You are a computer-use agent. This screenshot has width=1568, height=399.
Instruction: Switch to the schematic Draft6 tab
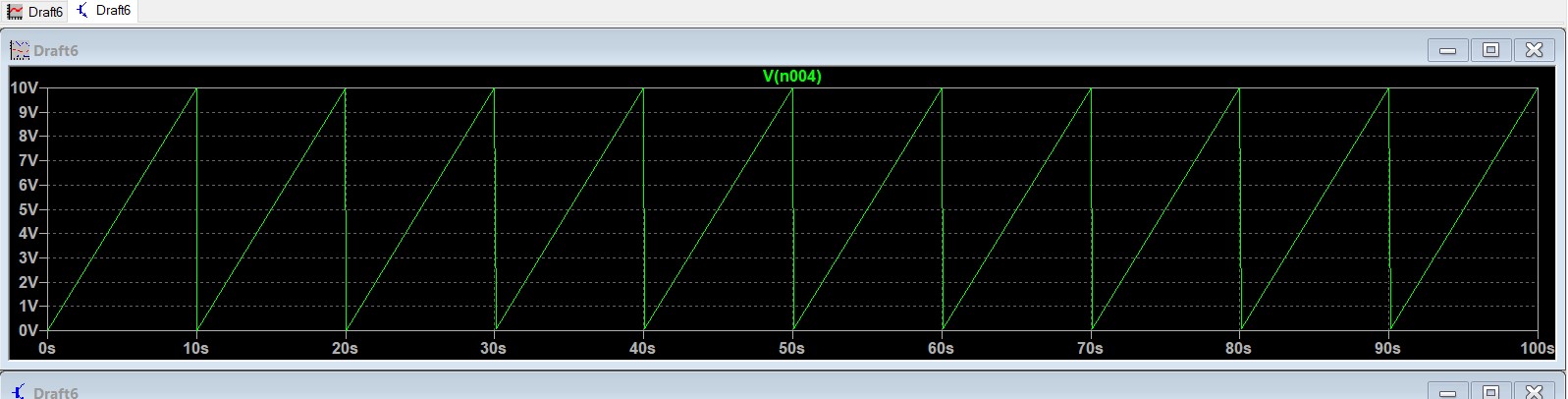pos(103,11)
